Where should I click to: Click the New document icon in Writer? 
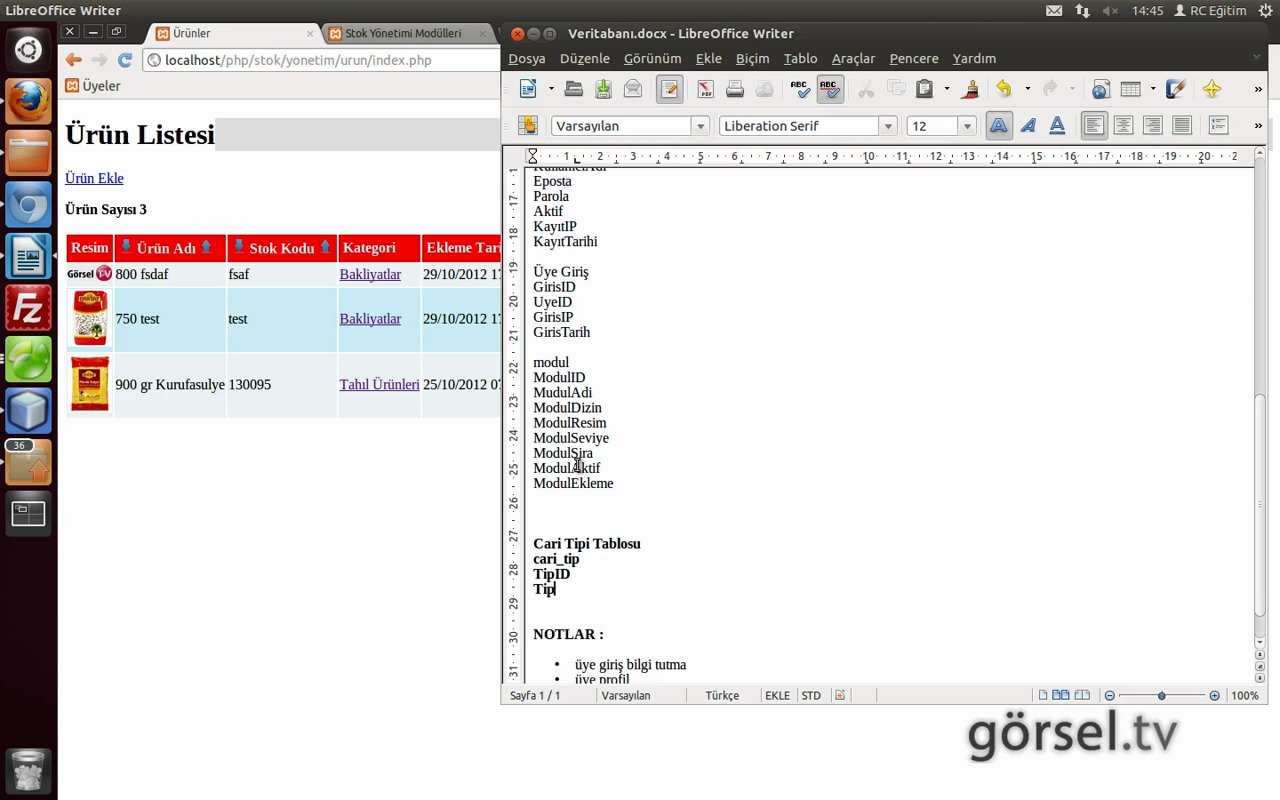[x=528, y=89]
